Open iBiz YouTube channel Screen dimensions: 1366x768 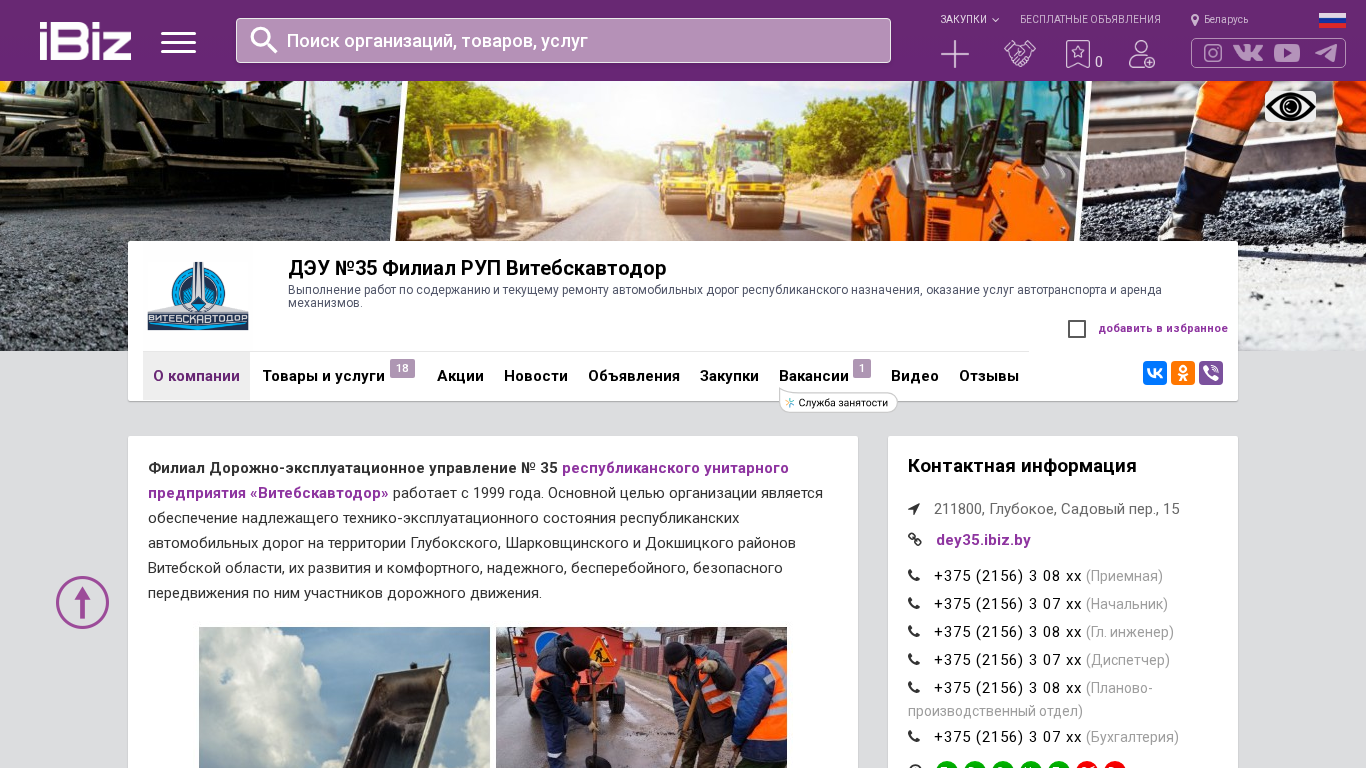pos(1287,53)
